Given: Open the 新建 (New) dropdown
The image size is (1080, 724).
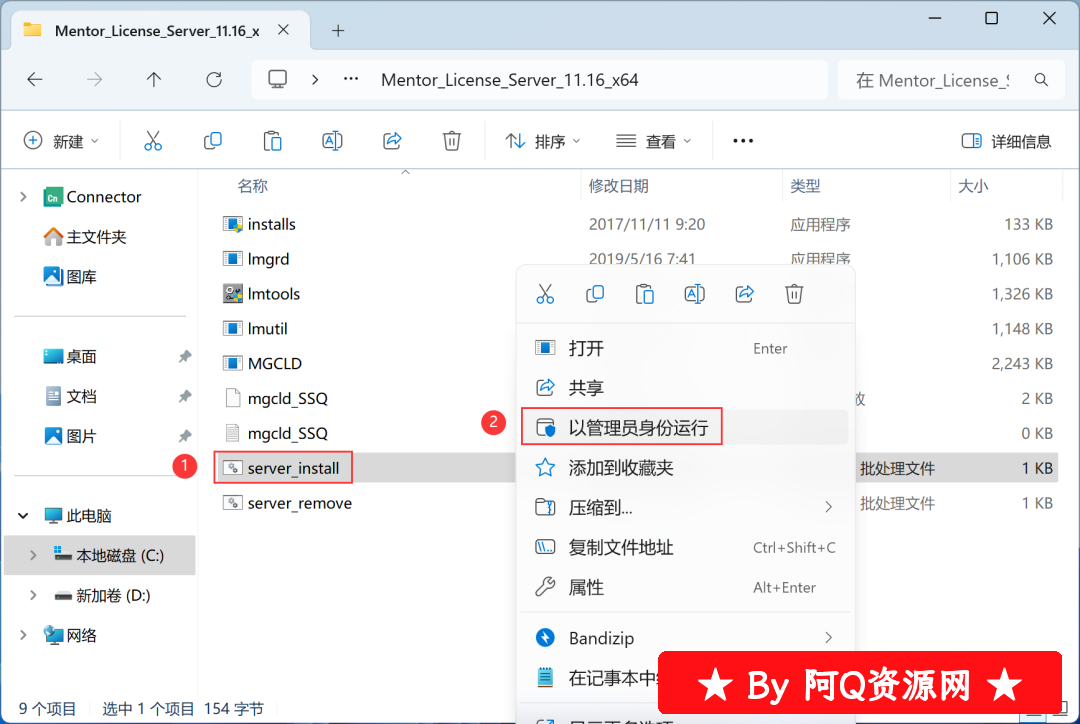Looking at the screenshot, I should [x=61, y=141].
